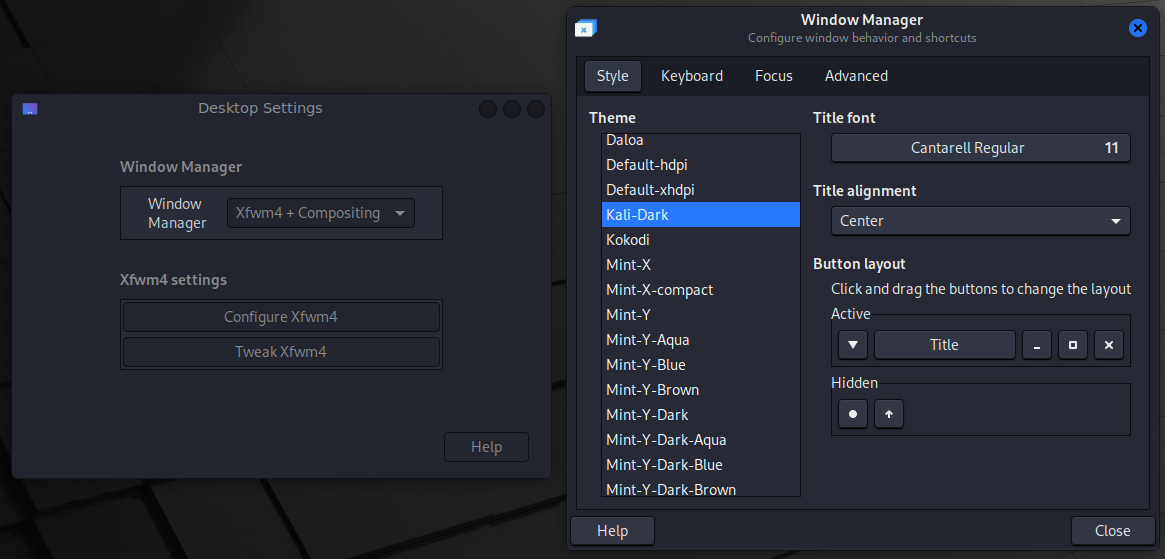Select the Kali-Dark theme
The image size is (1165, 559).
[701, 215]
